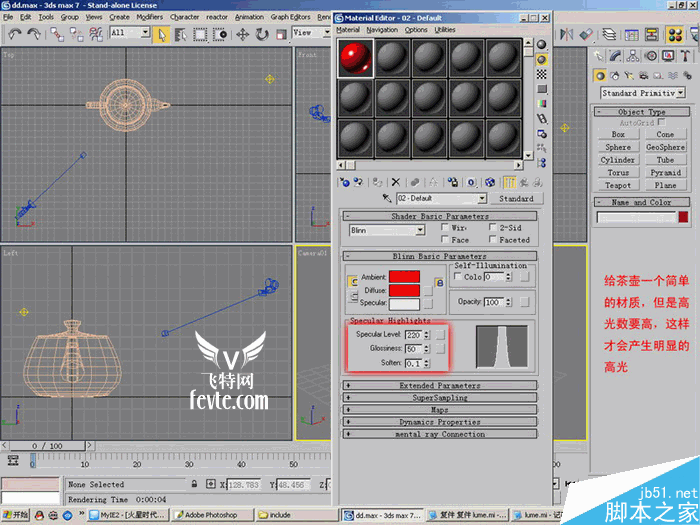Click Reset Map/Material X icon
The image size is (700, 525).
(396, 182)
